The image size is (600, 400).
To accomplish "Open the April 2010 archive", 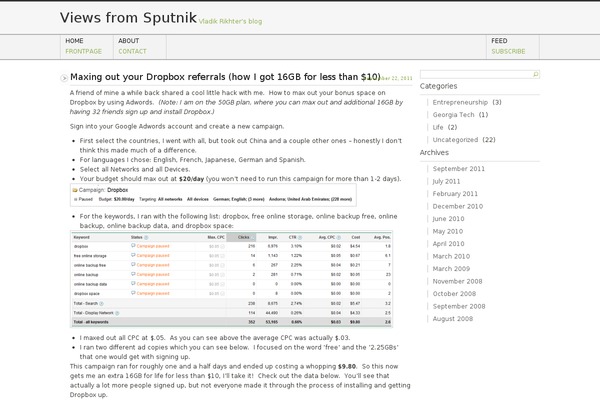I will coord(448,244).
